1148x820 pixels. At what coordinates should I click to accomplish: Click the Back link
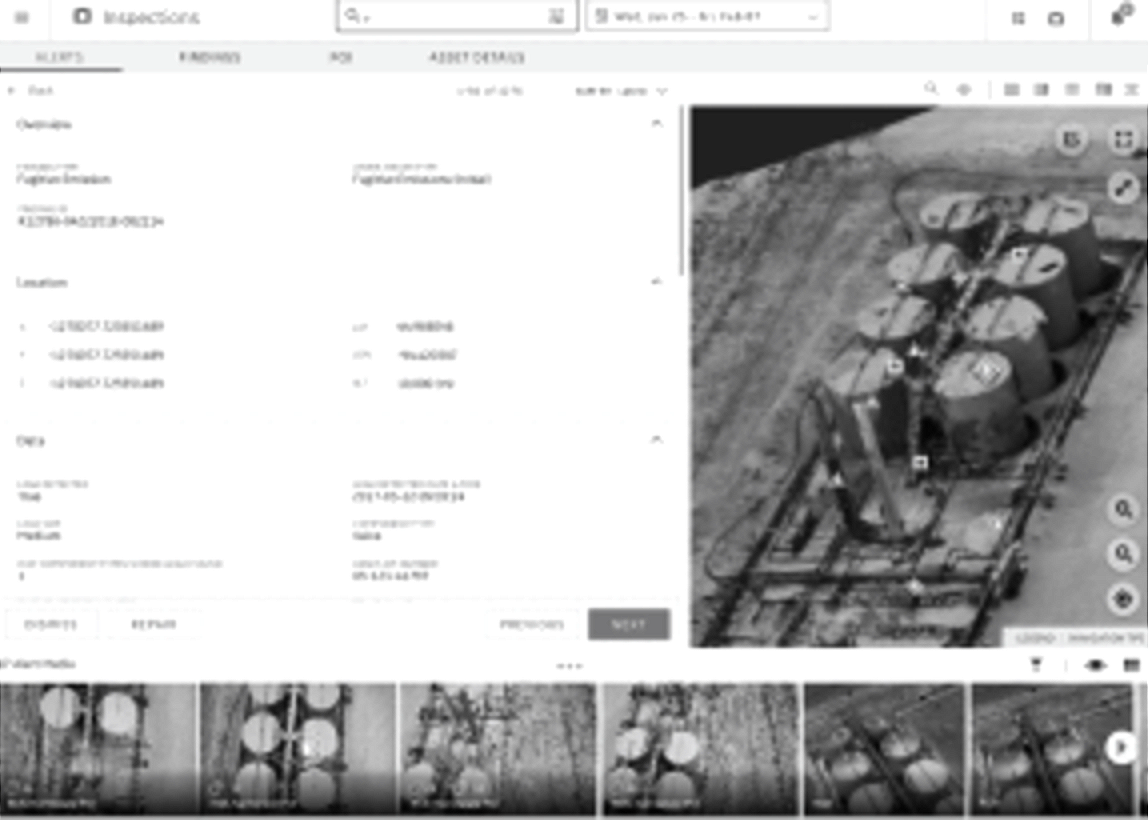click(32, 91)
